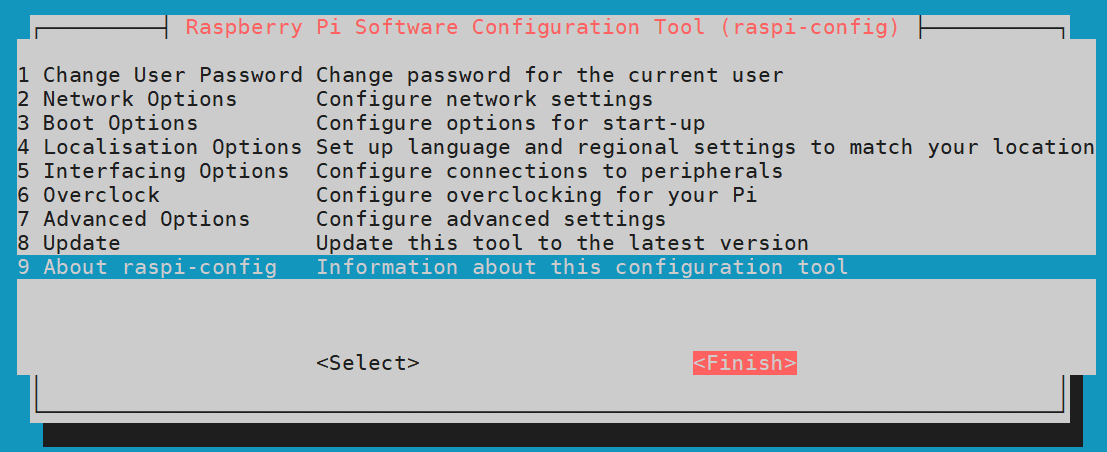1107x452 pixels.
Task: Click 'Information about this configuration tool' text
Action: pyautogui.click(x=582, y=267)
